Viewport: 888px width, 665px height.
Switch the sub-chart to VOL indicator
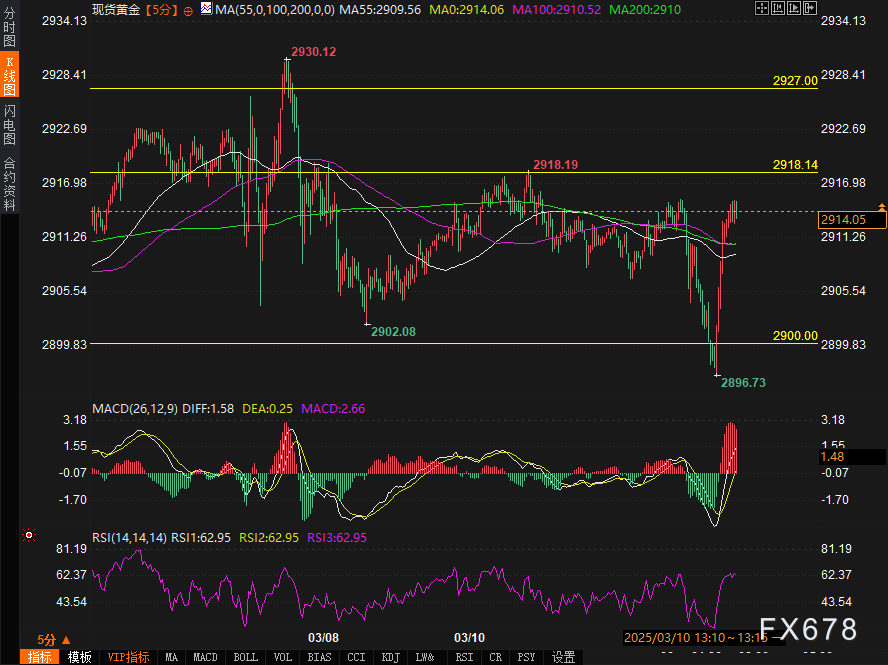coord(283,657)
